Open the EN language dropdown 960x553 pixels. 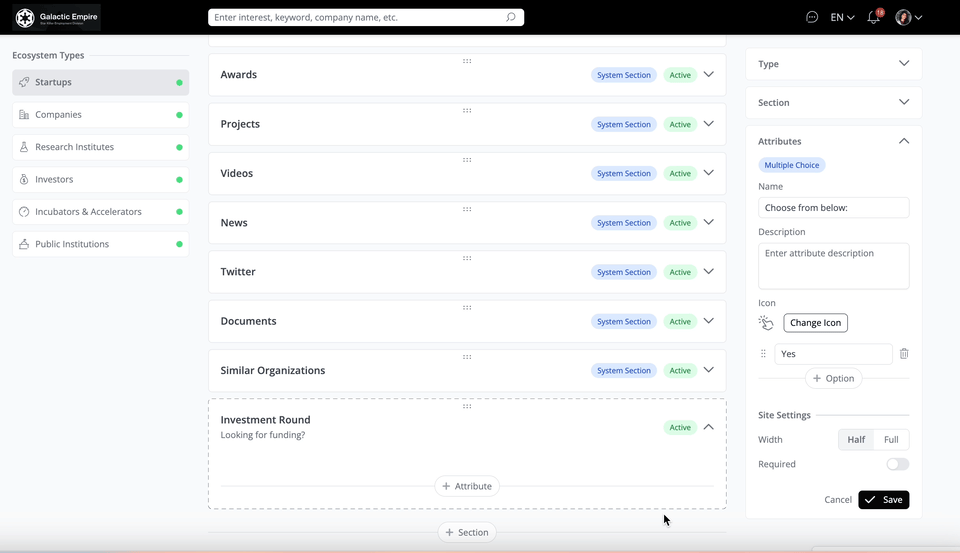[842, 17]
